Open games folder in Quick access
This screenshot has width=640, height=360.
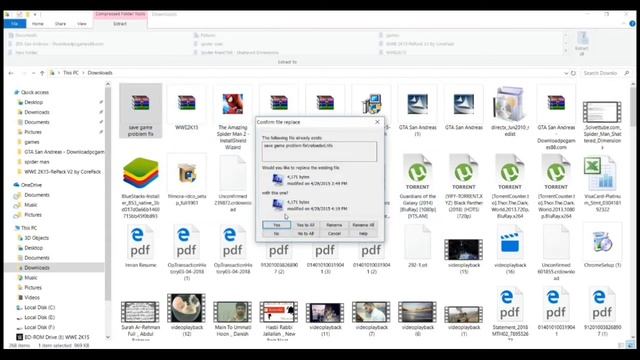click(x=28, y=142)
